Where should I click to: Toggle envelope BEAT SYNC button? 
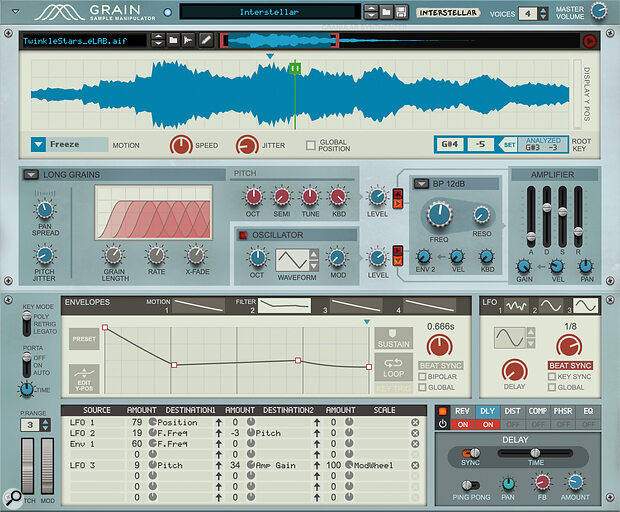click(x=441, y=365)
